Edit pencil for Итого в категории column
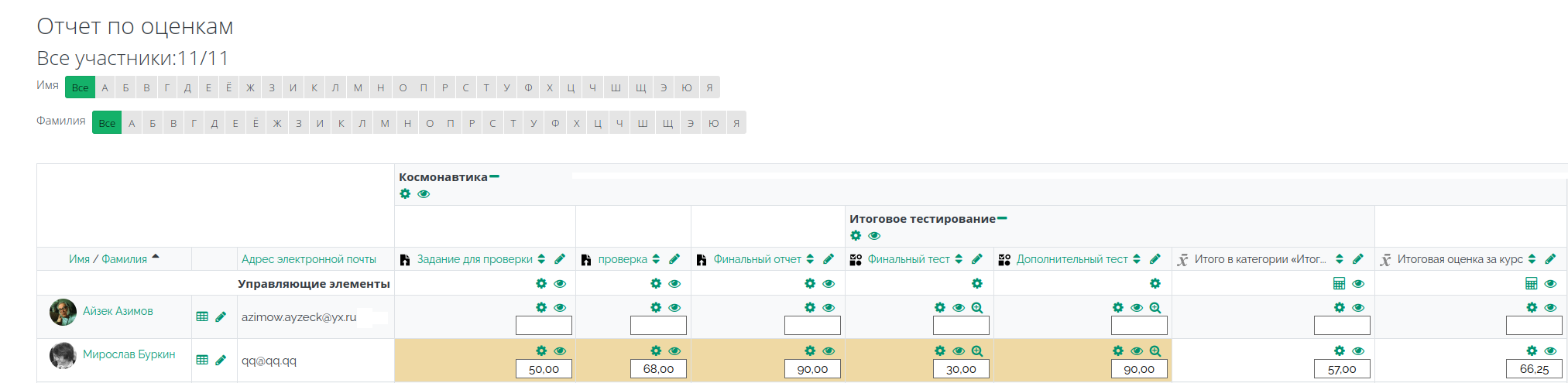1568x383 pixels. 1358,259
